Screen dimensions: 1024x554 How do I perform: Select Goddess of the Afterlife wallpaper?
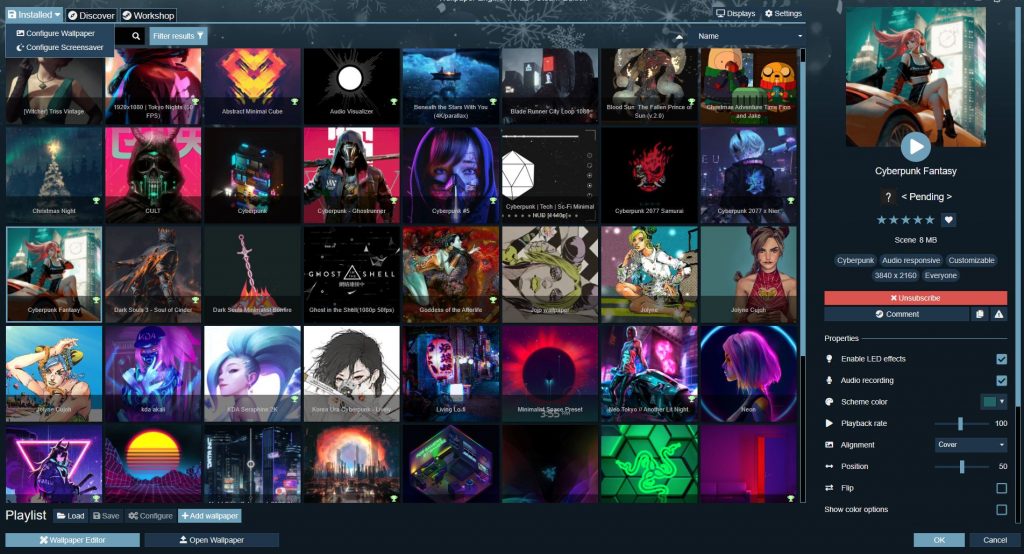coord(451,274)
